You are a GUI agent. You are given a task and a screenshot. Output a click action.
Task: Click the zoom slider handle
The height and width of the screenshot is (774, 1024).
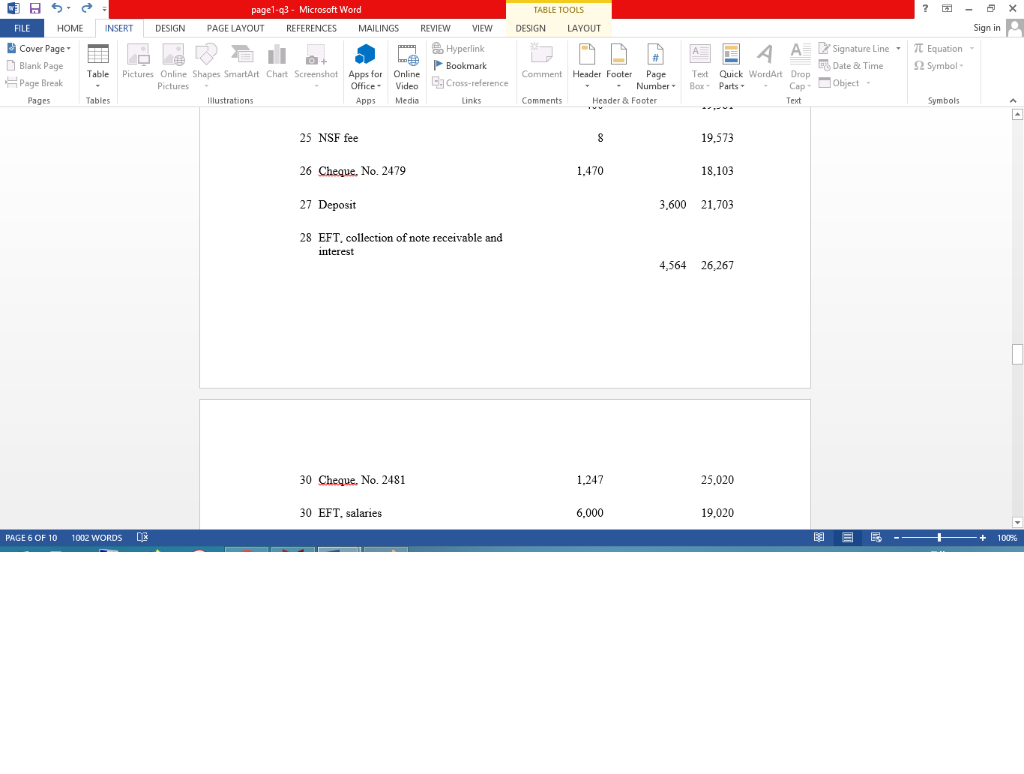[x=939, y=538]
